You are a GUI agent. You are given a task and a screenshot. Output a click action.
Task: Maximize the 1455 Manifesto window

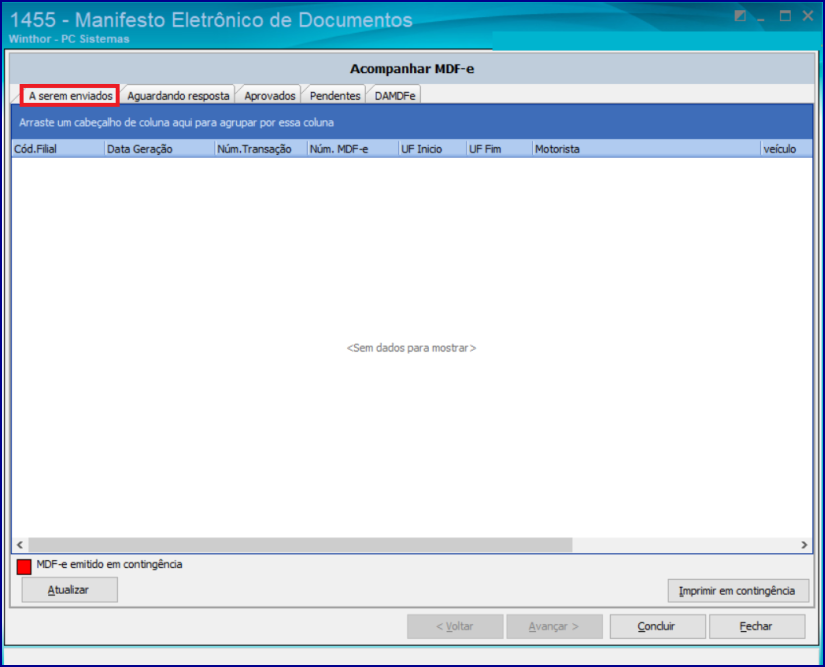click(785, 16)
